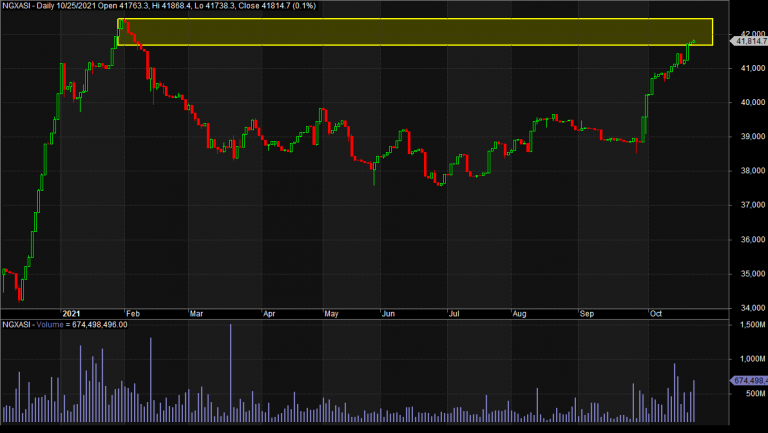Viewport: 768px width, 433px height.
Task: Select the 2021 year label on time axis
Action: (71, 314)
